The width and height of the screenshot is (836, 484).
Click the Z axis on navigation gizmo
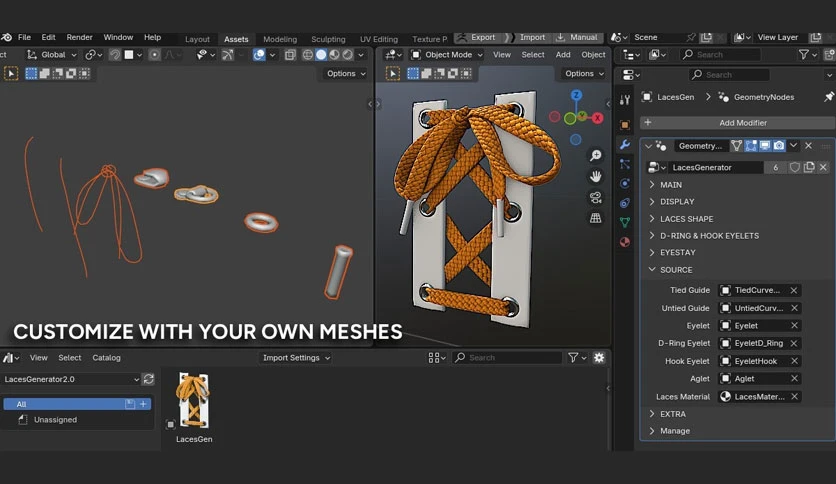(x=576, y=95)
